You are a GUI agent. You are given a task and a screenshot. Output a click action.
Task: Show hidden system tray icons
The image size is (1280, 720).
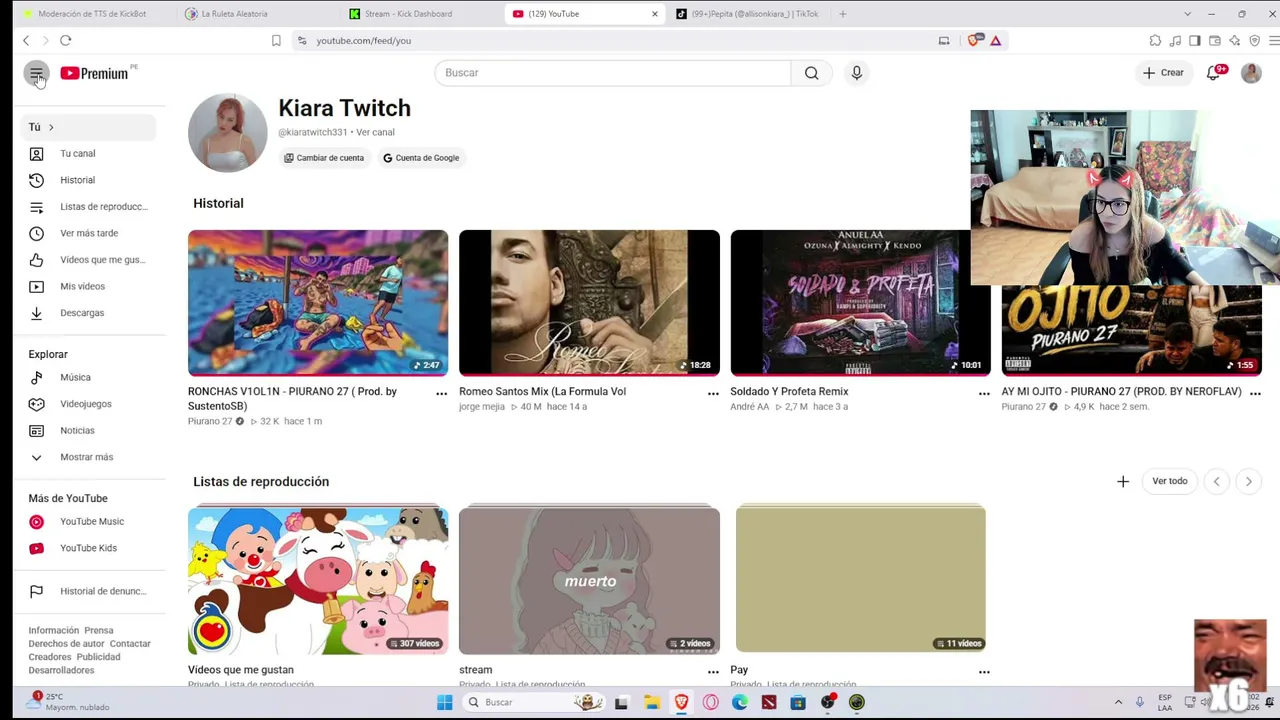coord(1118,702)
